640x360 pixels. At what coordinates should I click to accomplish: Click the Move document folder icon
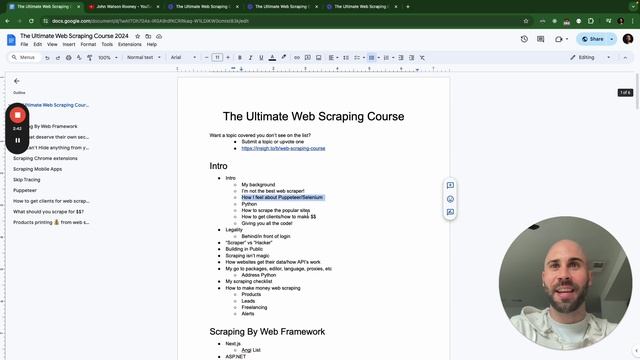click(148, 36)
